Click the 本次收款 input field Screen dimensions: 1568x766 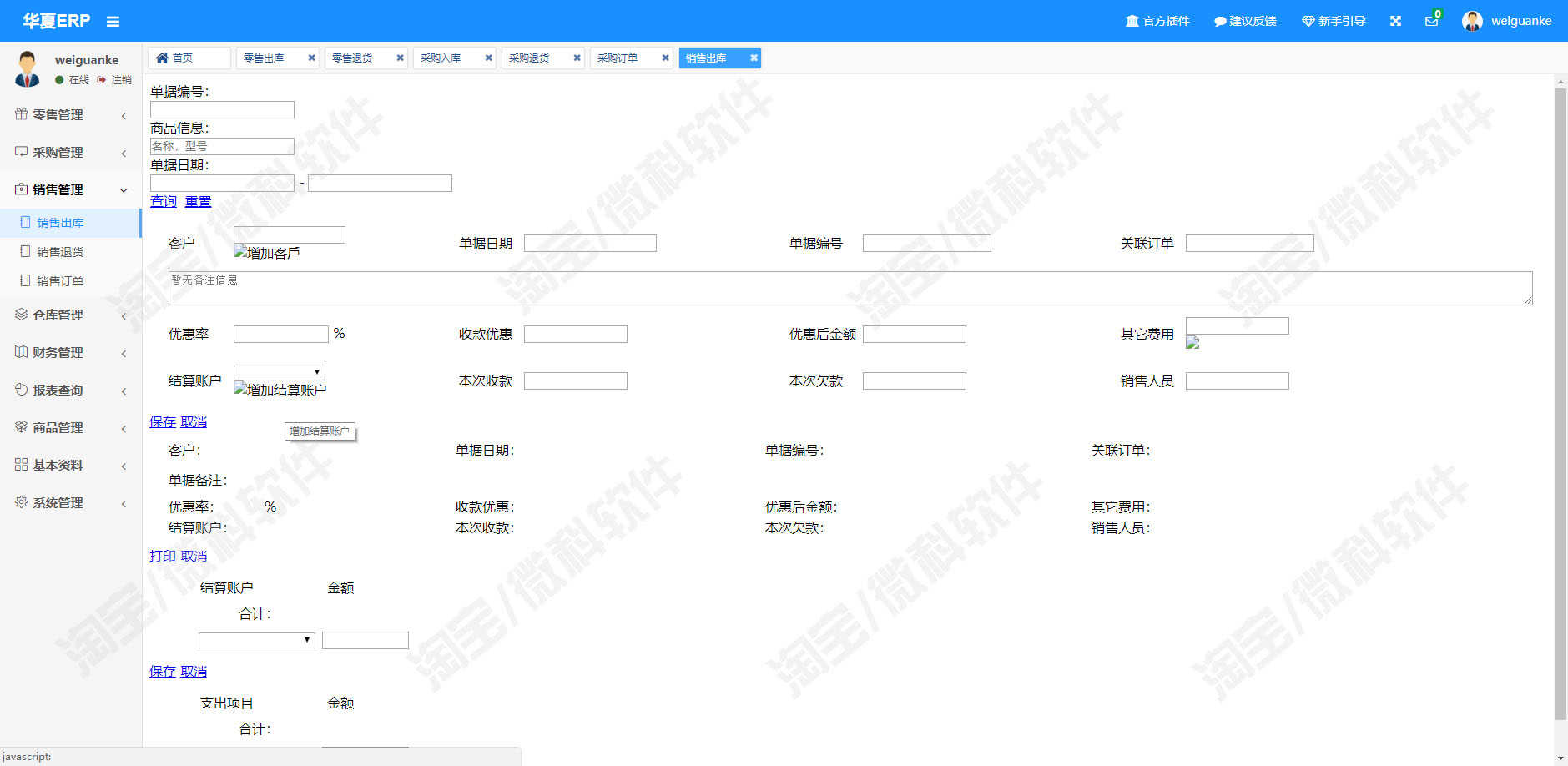(x=576, y=380)
